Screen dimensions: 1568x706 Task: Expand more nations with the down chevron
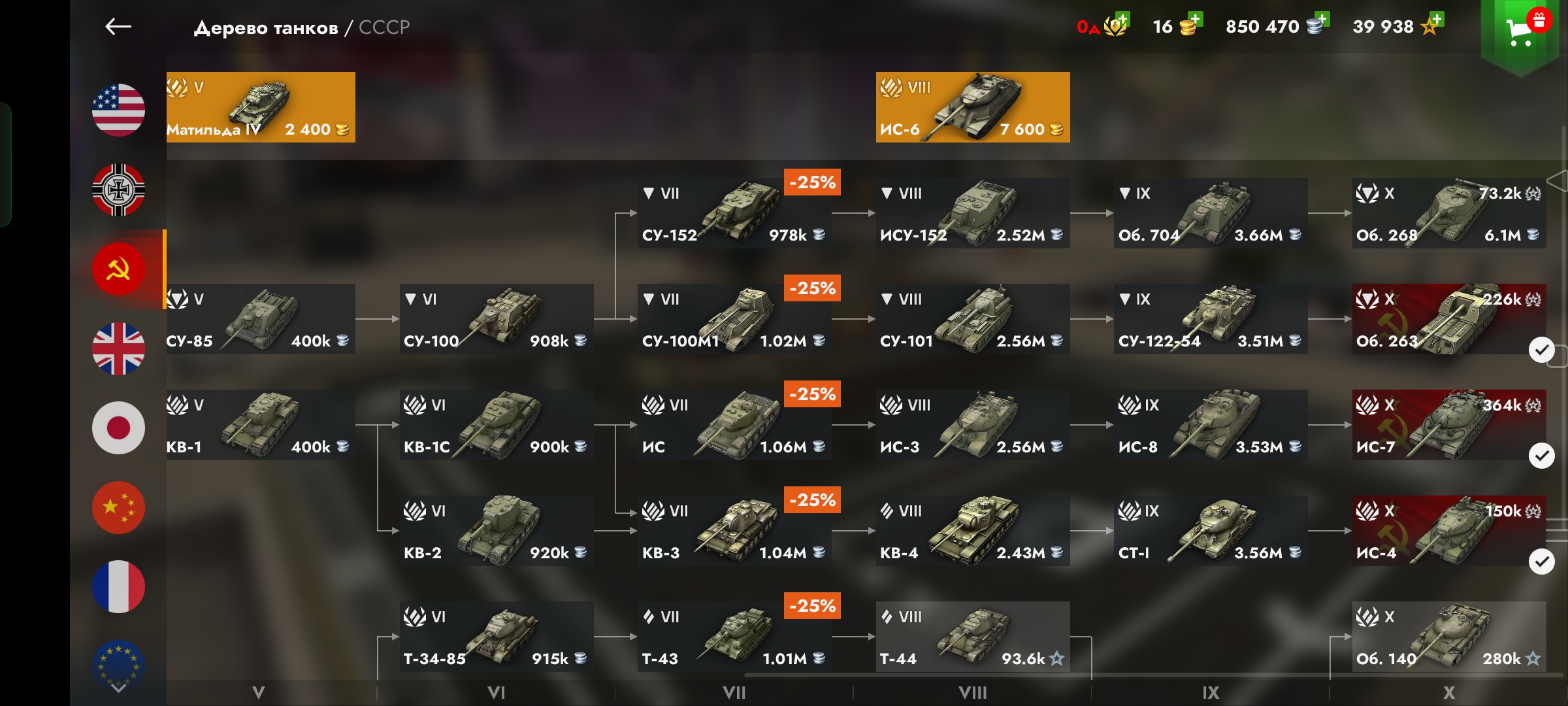pyautogui.click(x=118, y=688)
